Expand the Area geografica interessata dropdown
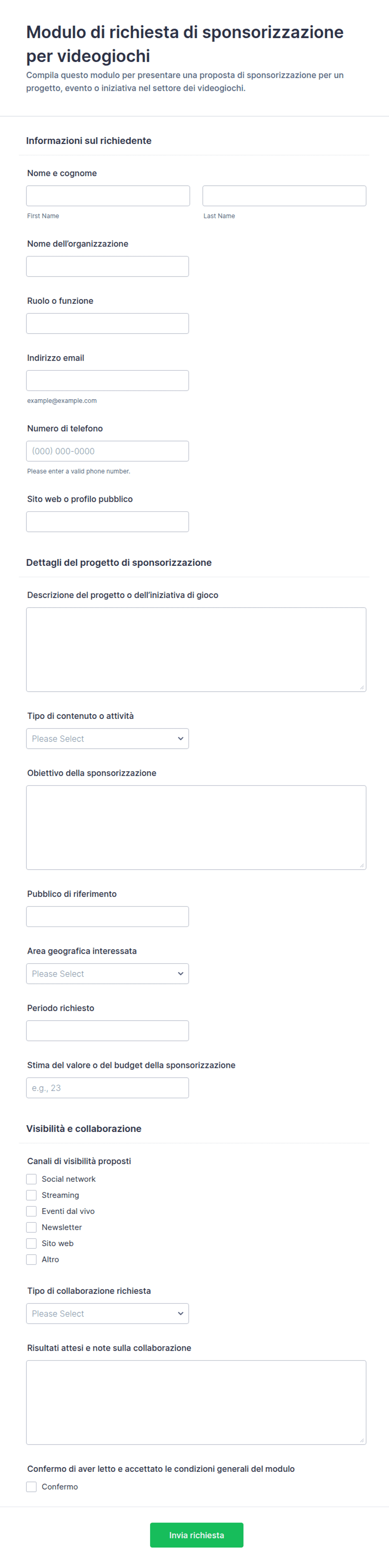Viewport: 389px width, 1568px height. coord(107,973)
